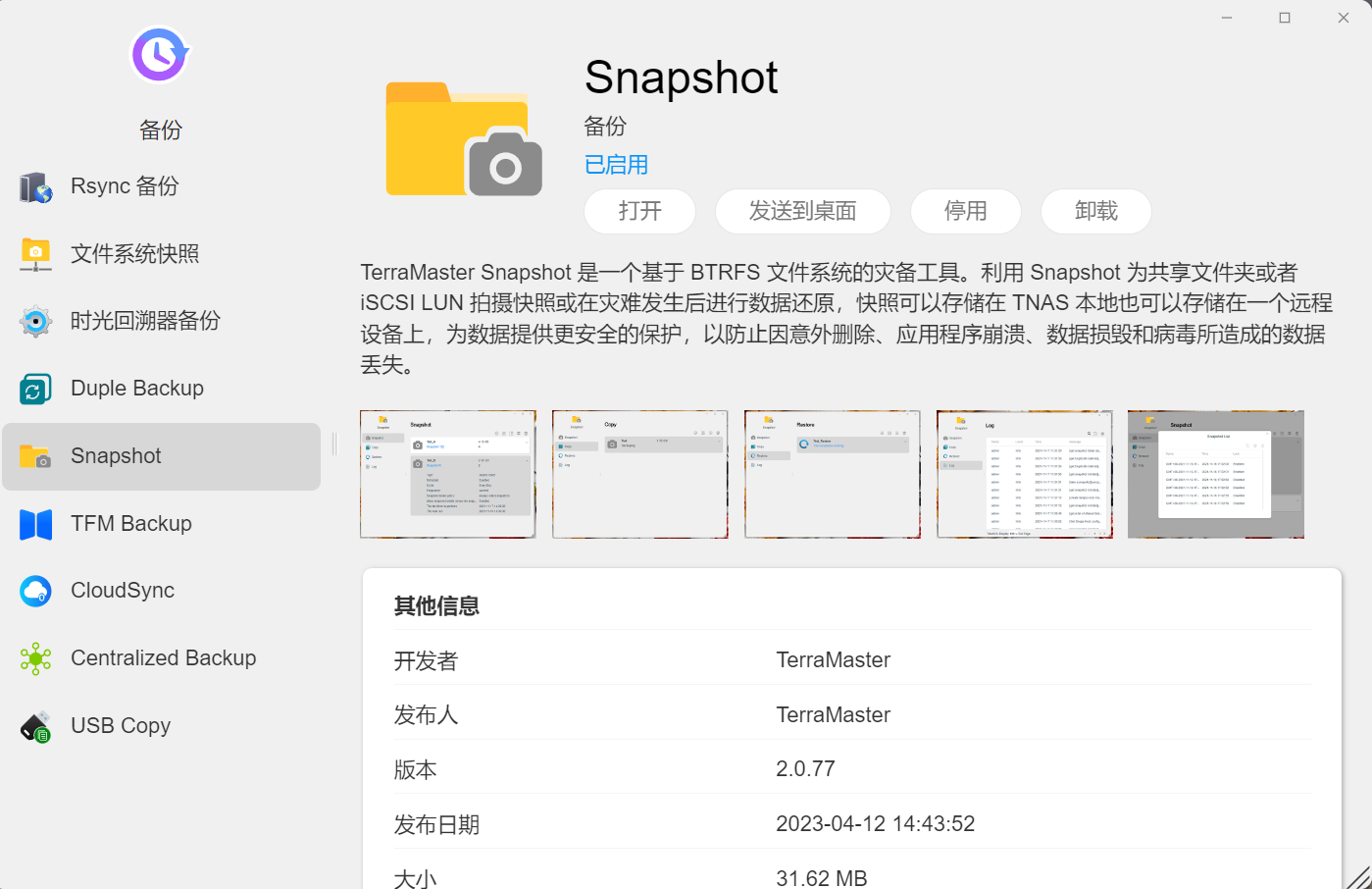
Task: Click the publisher value TerraMaster
Action: click(834, 715)
